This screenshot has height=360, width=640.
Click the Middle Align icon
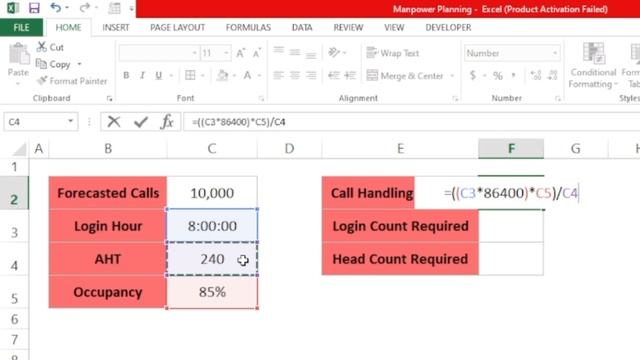click(x=295, y=52)
